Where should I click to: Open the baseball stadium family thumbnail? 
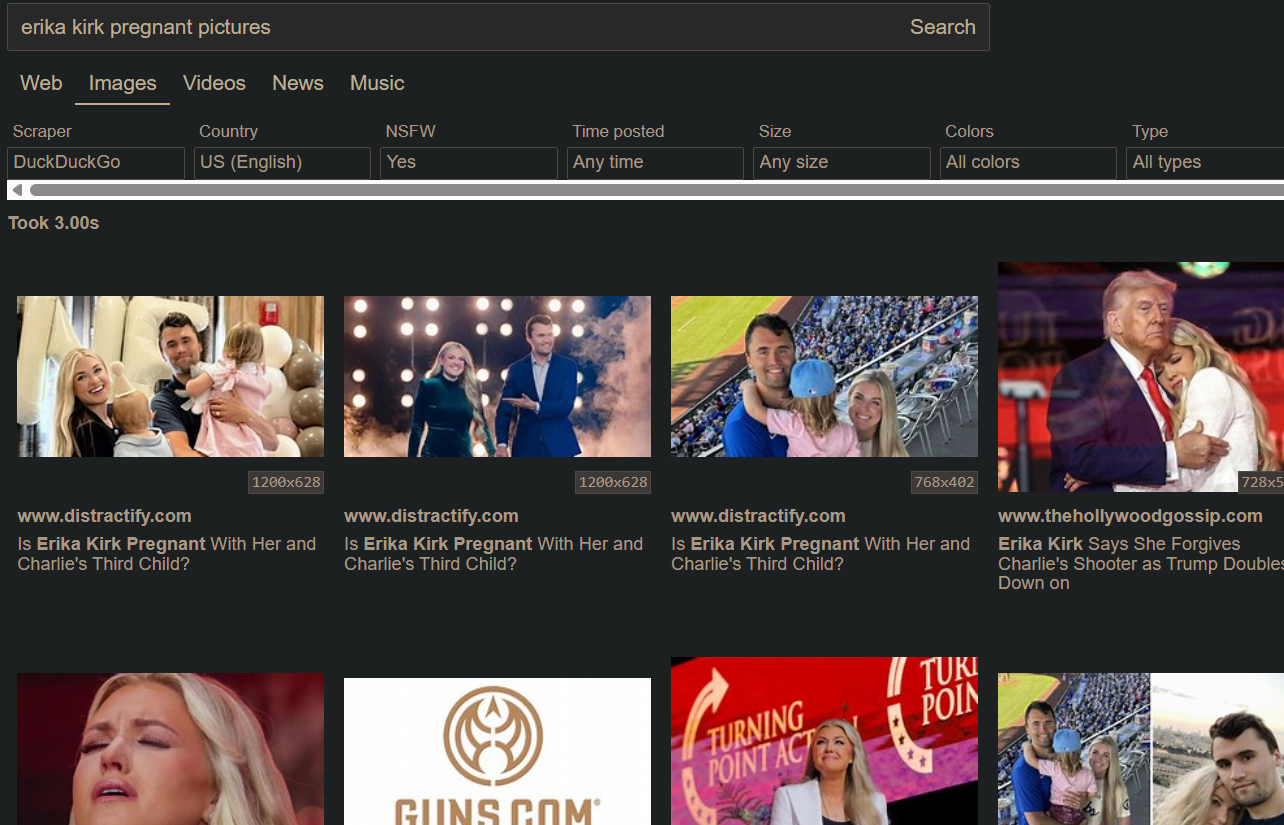(x=824, y=376)
